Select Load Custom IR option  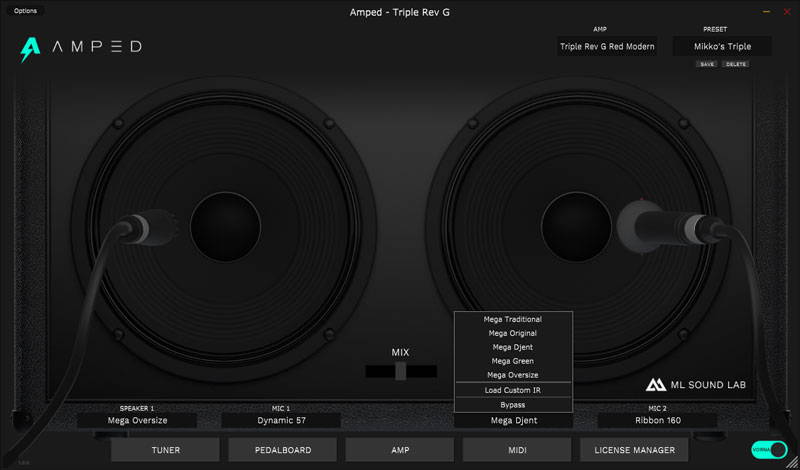(513, 390)
